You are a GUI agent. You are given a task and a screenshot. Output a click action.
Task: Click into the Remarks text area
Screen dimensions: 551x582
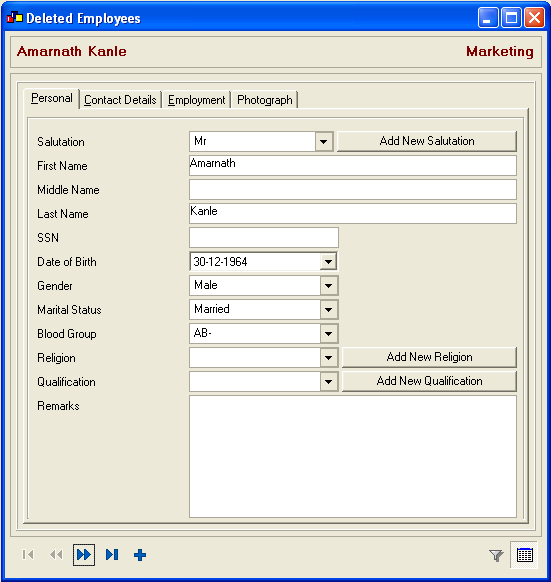coord(353,457)
